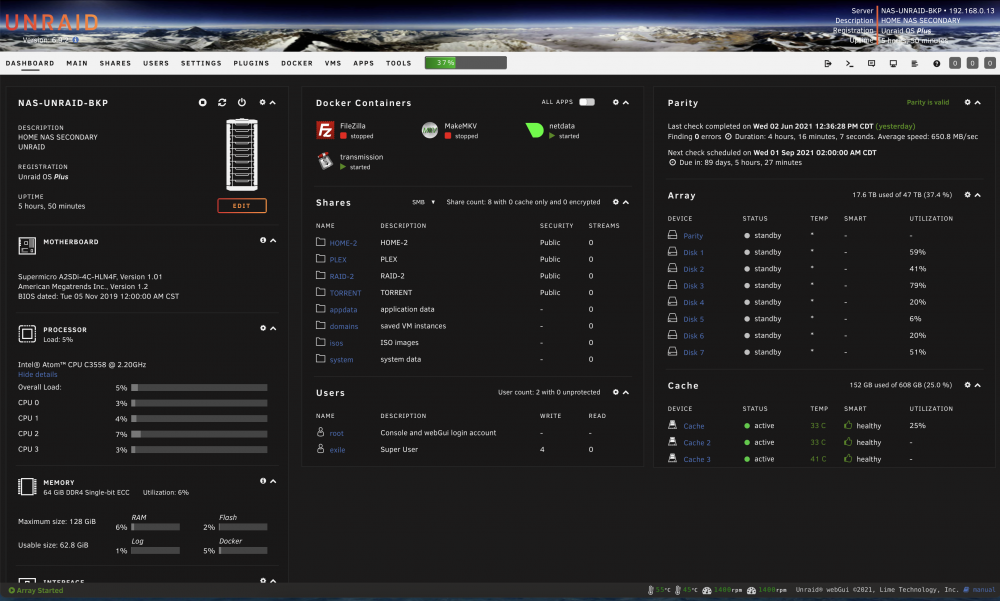The height and width of the screenshot is (601, 1000).
Task: Collapse the Motherboard section
Action: pos(273,241)
